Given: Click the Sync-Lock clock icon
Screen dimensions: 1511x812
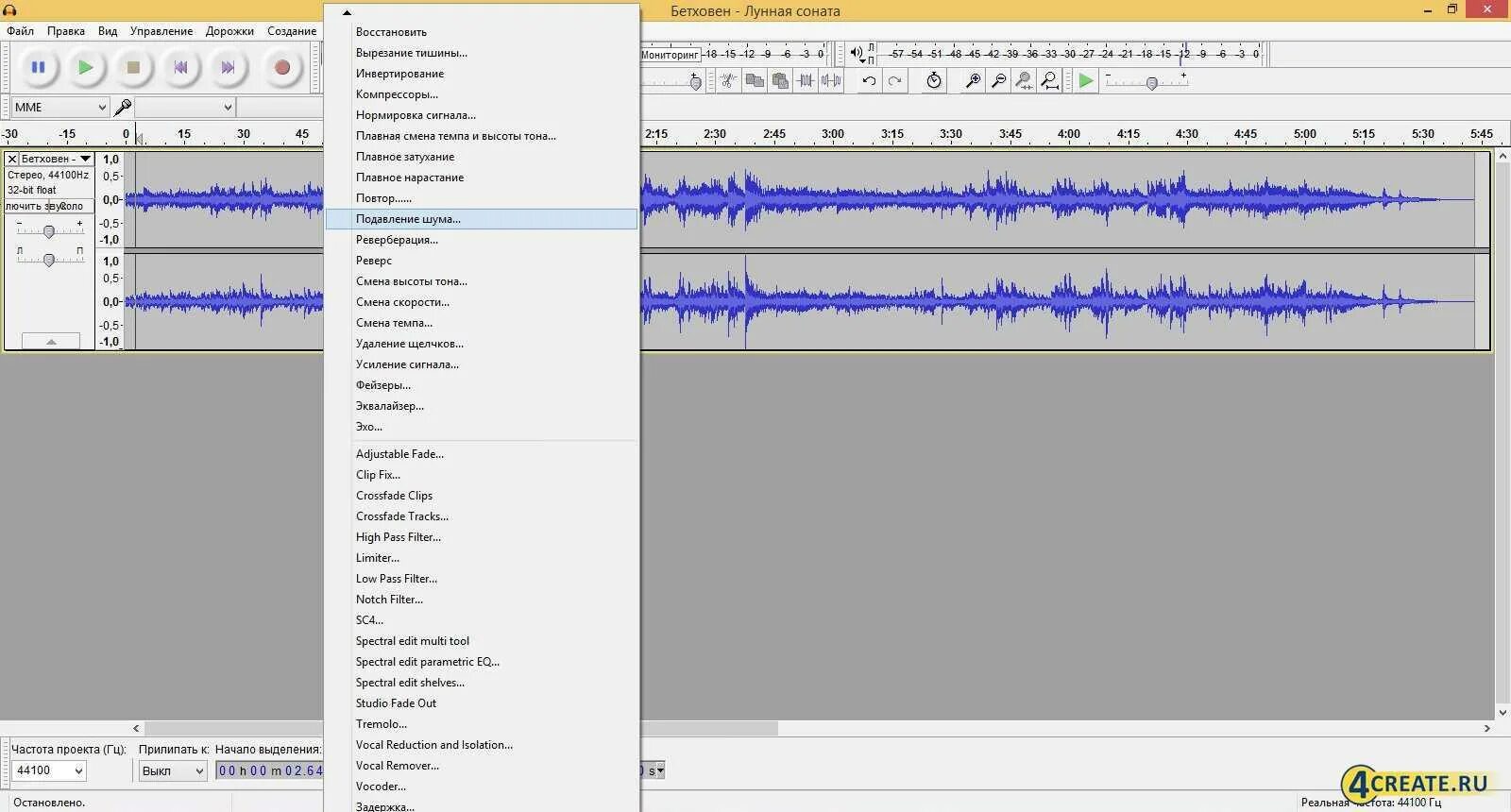Looking at the screenshot, I should pos(934,81).
